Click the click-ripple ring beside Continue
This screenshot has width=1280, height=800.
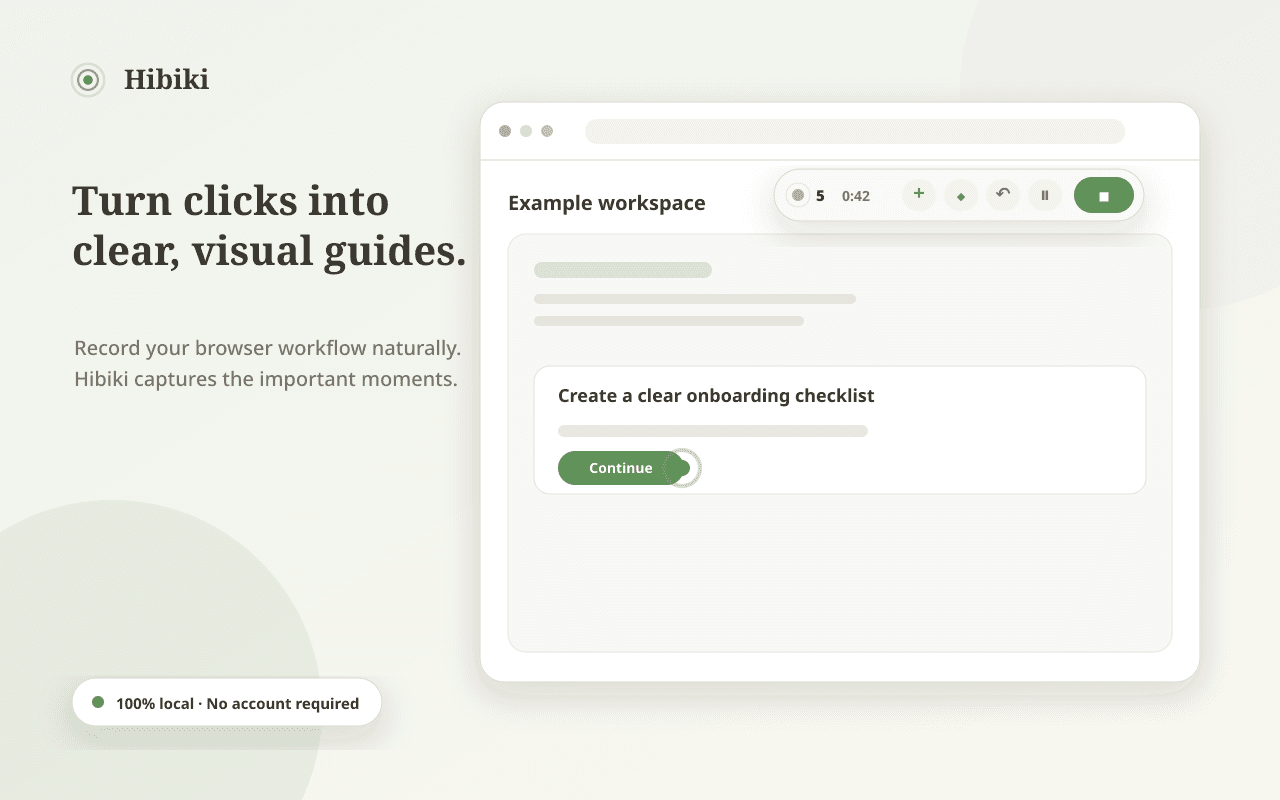(x=682, y=468)
